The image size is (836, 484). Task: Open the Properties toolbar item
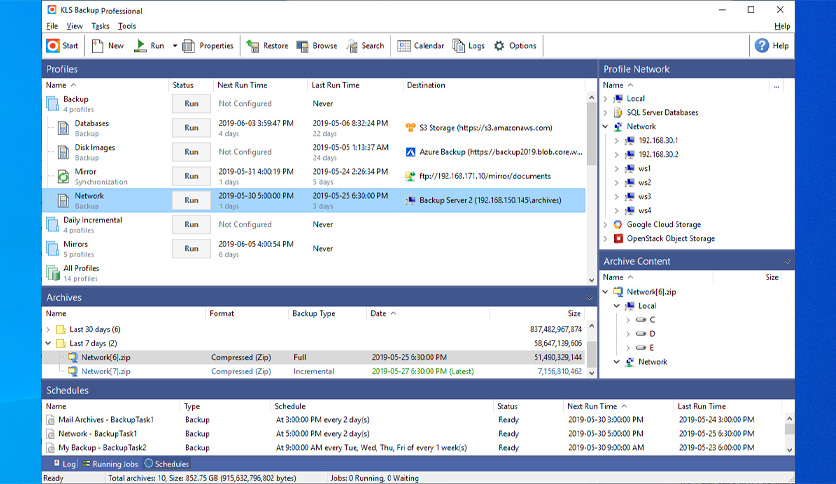tap(208, 45)
